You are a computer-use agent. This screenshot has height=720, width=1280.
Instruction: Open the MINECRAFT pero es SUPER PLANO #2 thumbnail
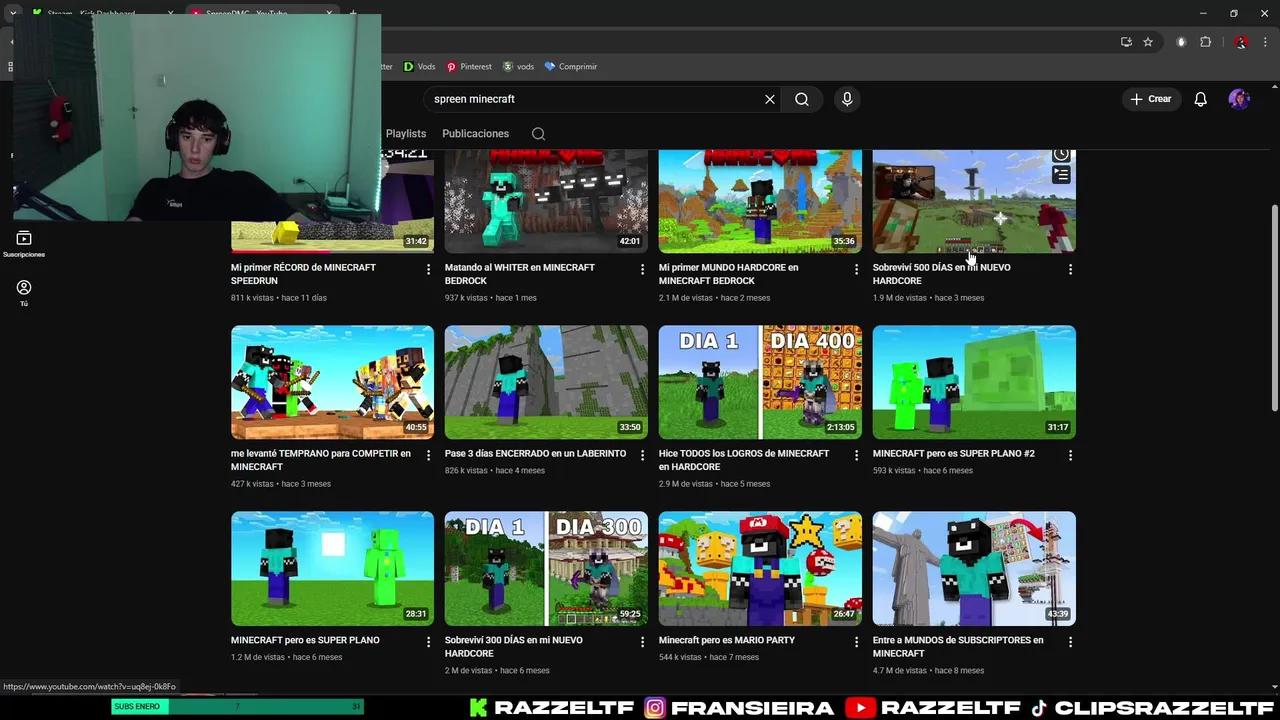(974, 382)
